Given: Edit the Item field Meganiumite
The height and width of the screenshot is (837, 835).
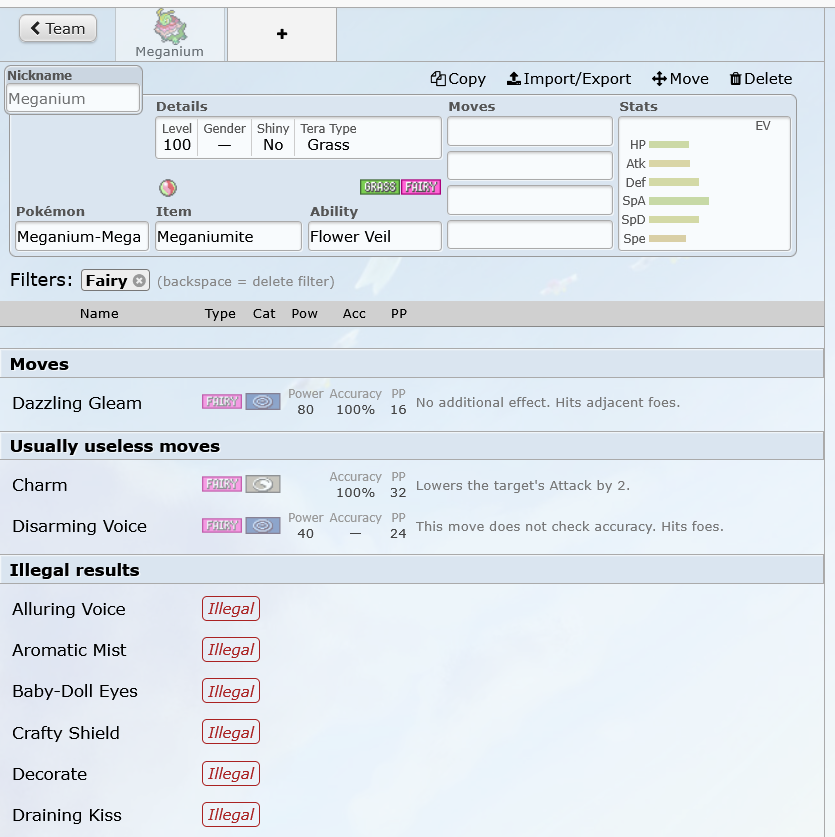Looking at the screenshot, I should 228,236.
